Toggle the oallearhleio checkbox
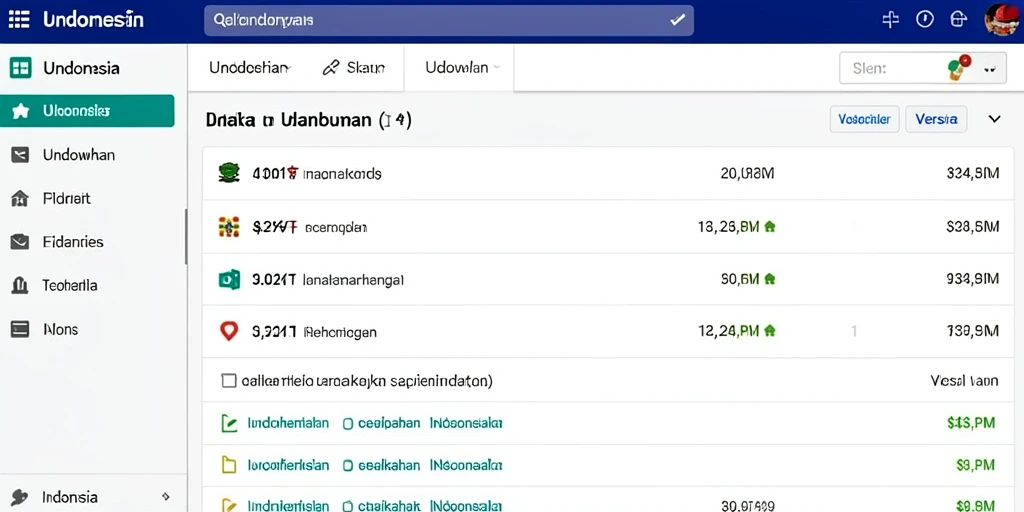This screenshot has width=1024, height=512. point(229,380)
